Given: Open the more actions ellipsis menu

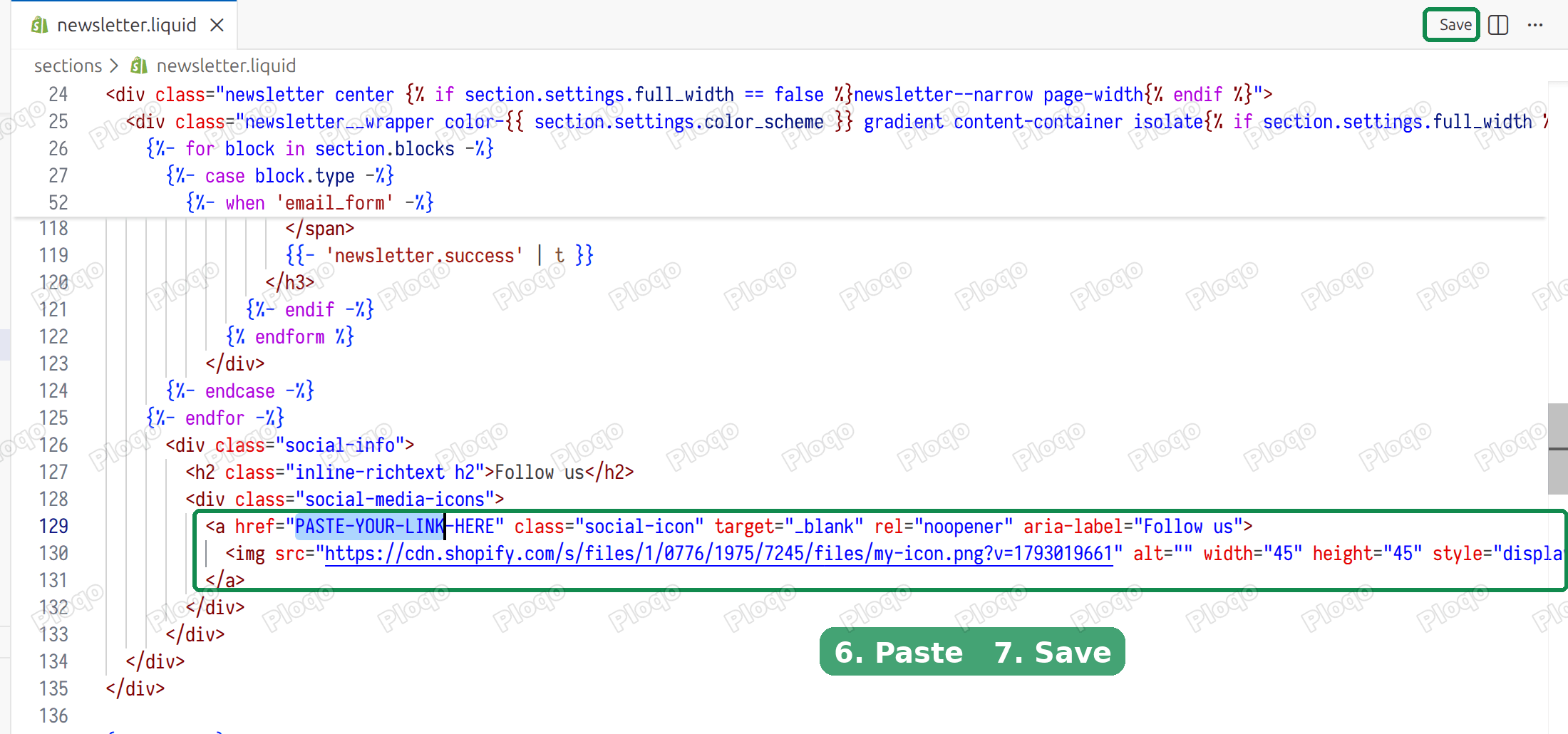Looking at the screenshot, I should [x=1535, y=25].
